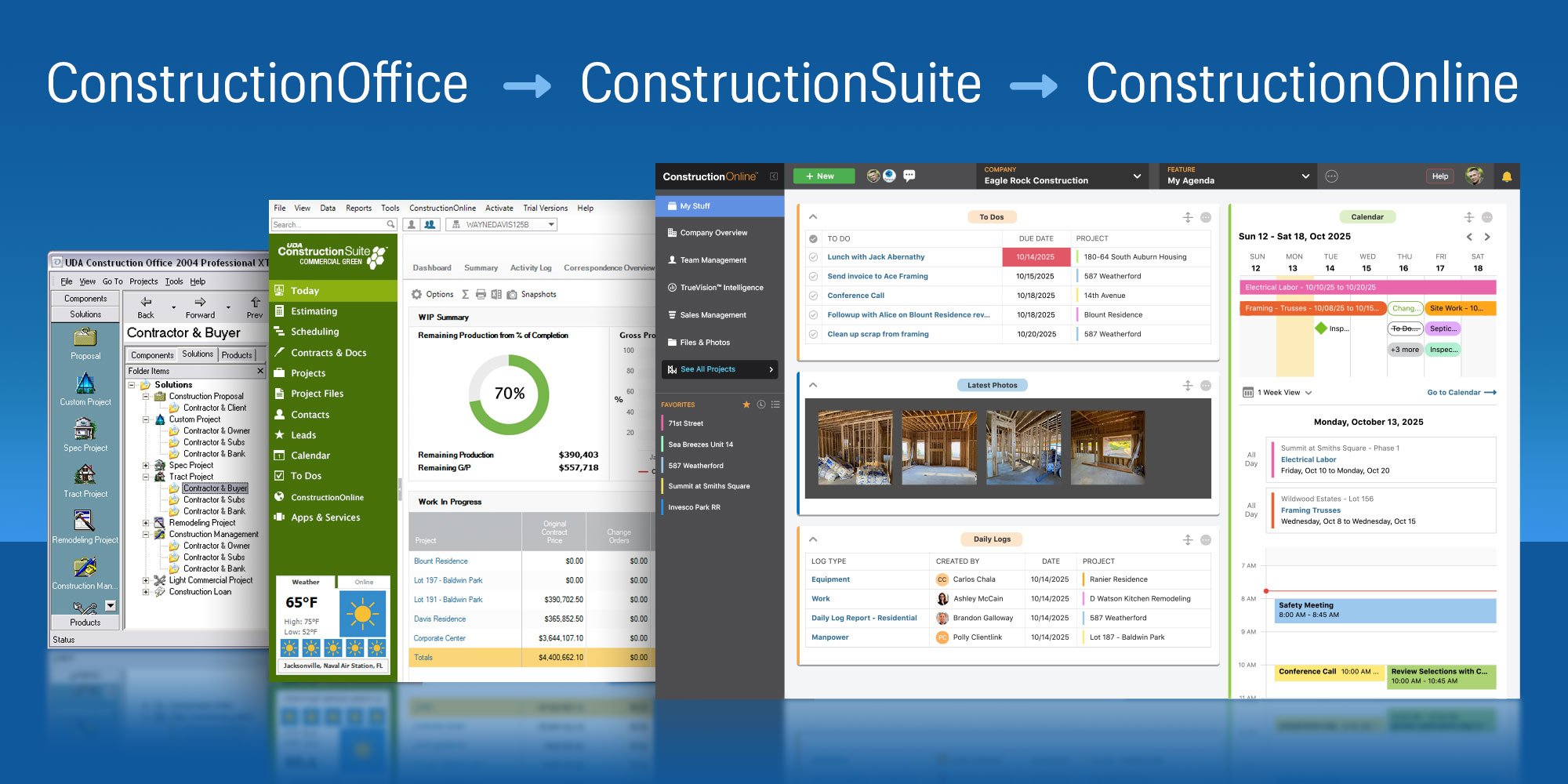
Task: Select the Custom Project icon in ConstructionOffice
Action: click(x=85, y=383)
